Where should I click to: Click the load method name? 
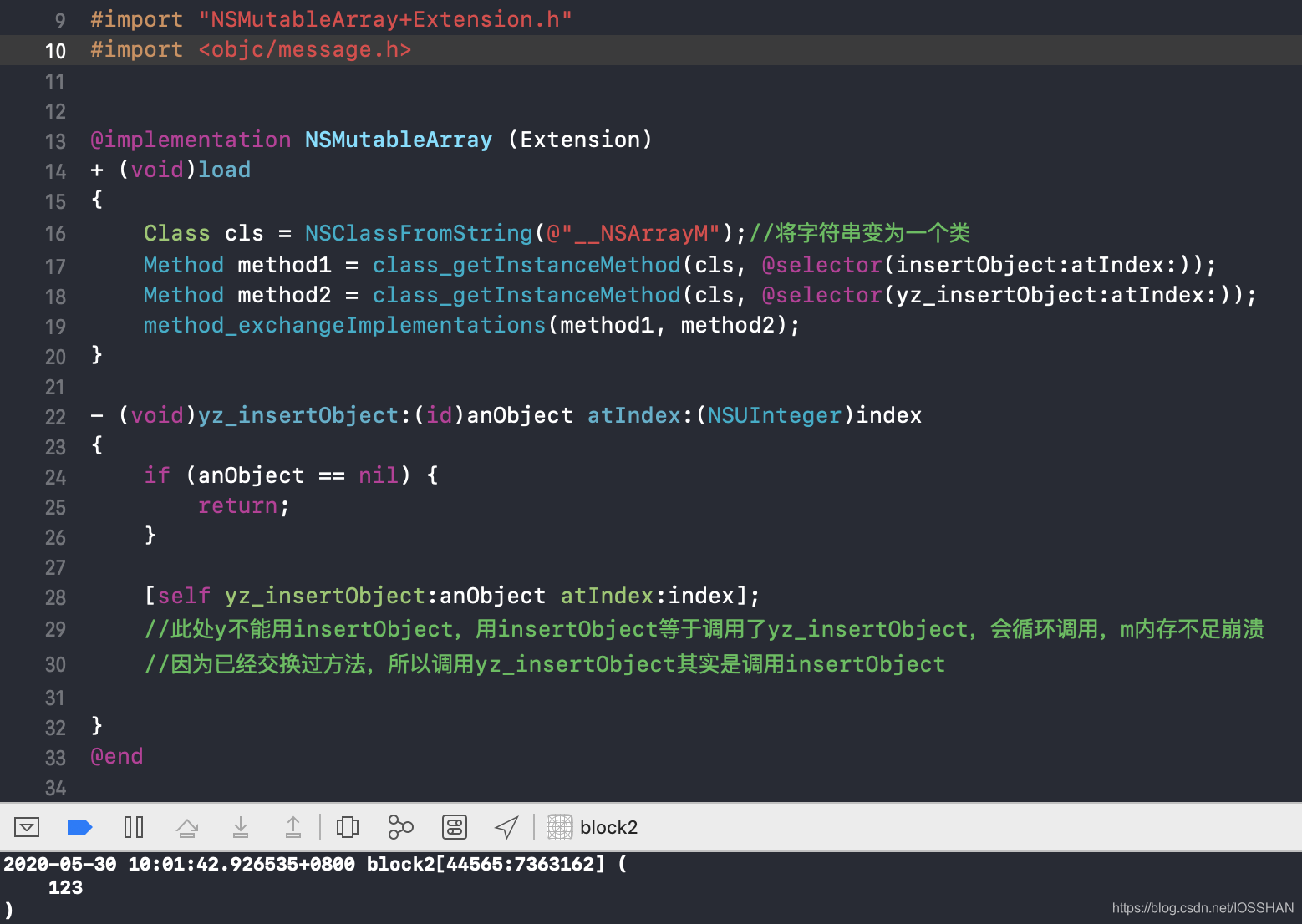[224, 170]
